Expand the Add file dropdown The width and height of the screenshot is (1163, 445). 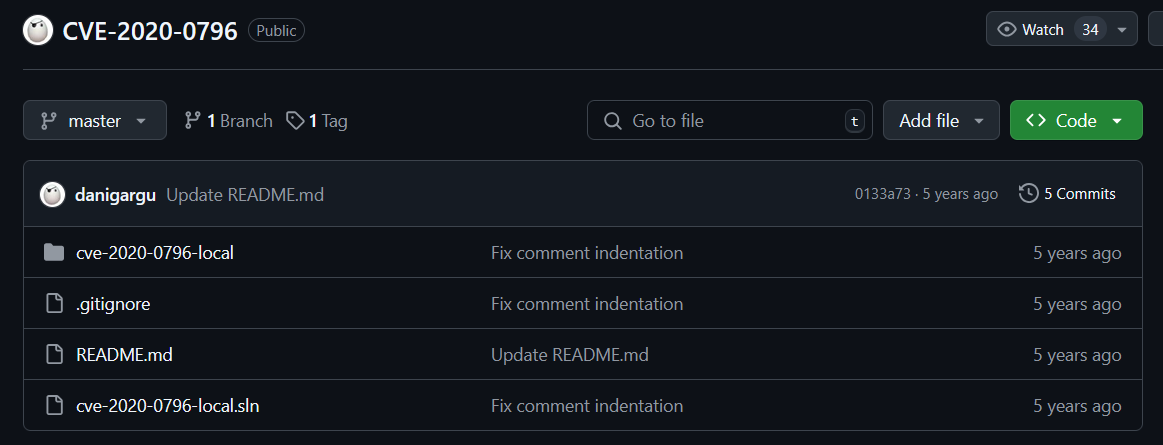point(941,120)
